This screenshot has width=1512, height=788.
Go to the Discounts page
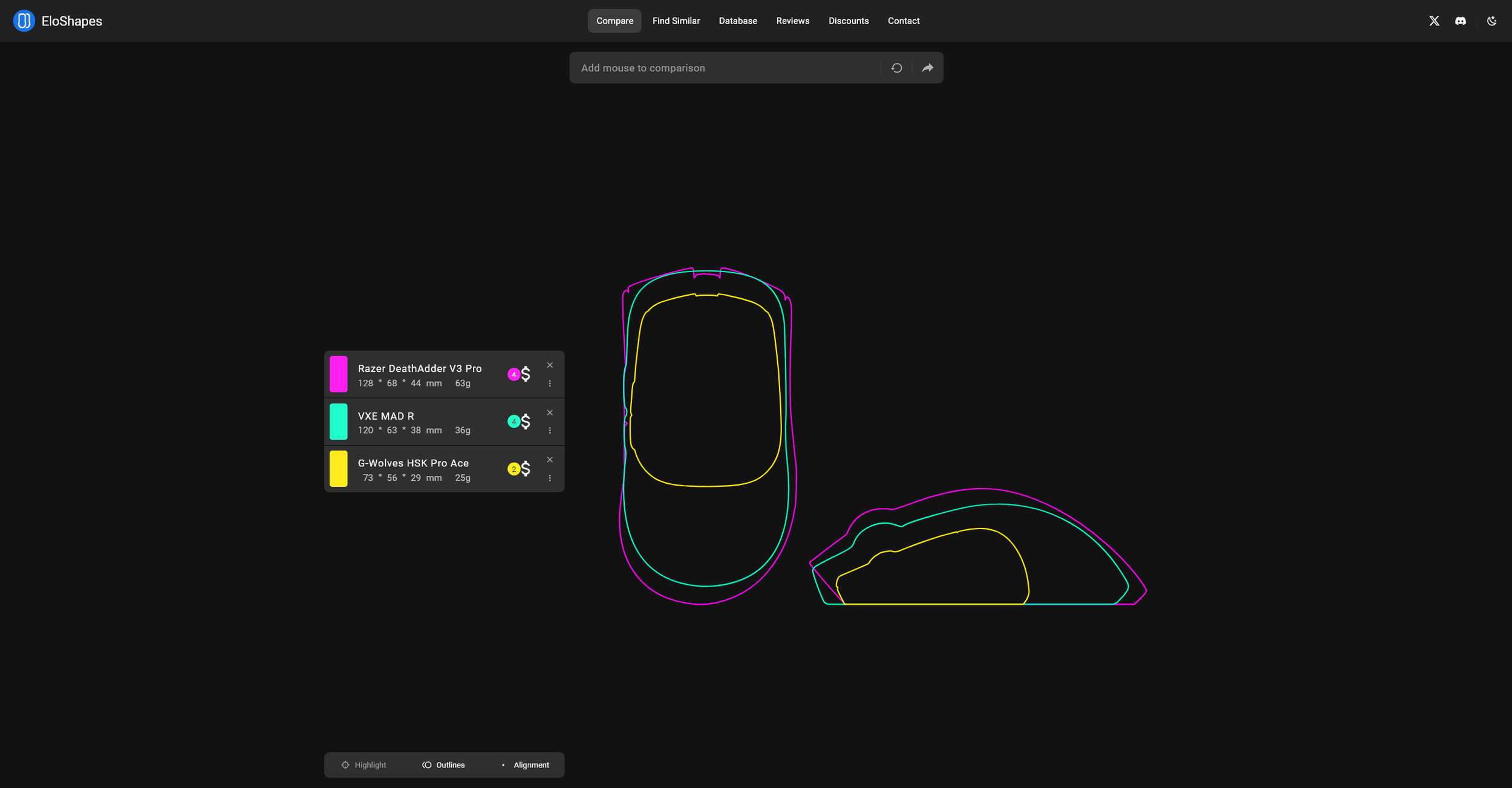(x=848, y=21)
